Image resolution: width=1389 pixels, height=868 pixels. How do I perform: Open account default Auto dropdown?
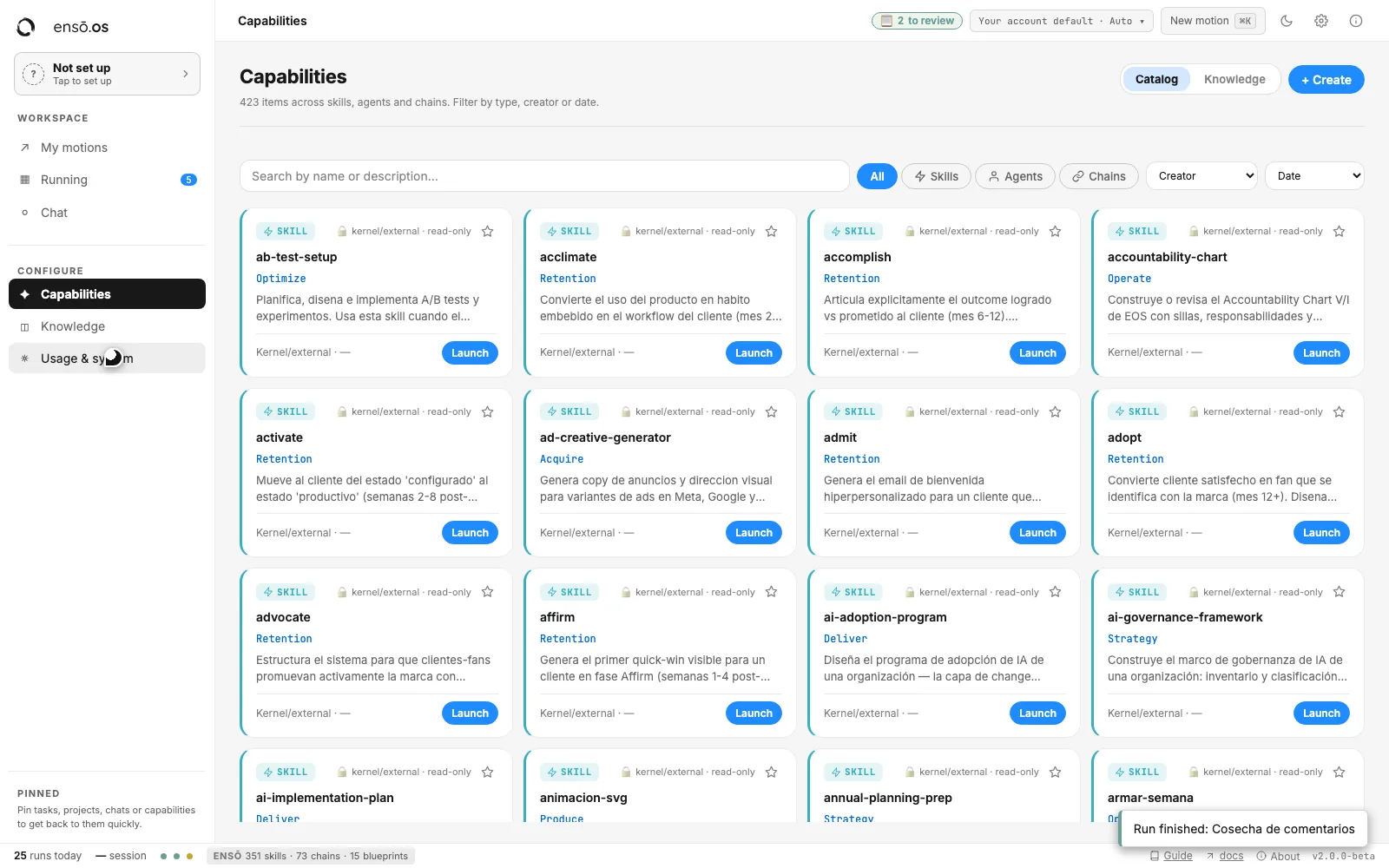click(1061, 21)
